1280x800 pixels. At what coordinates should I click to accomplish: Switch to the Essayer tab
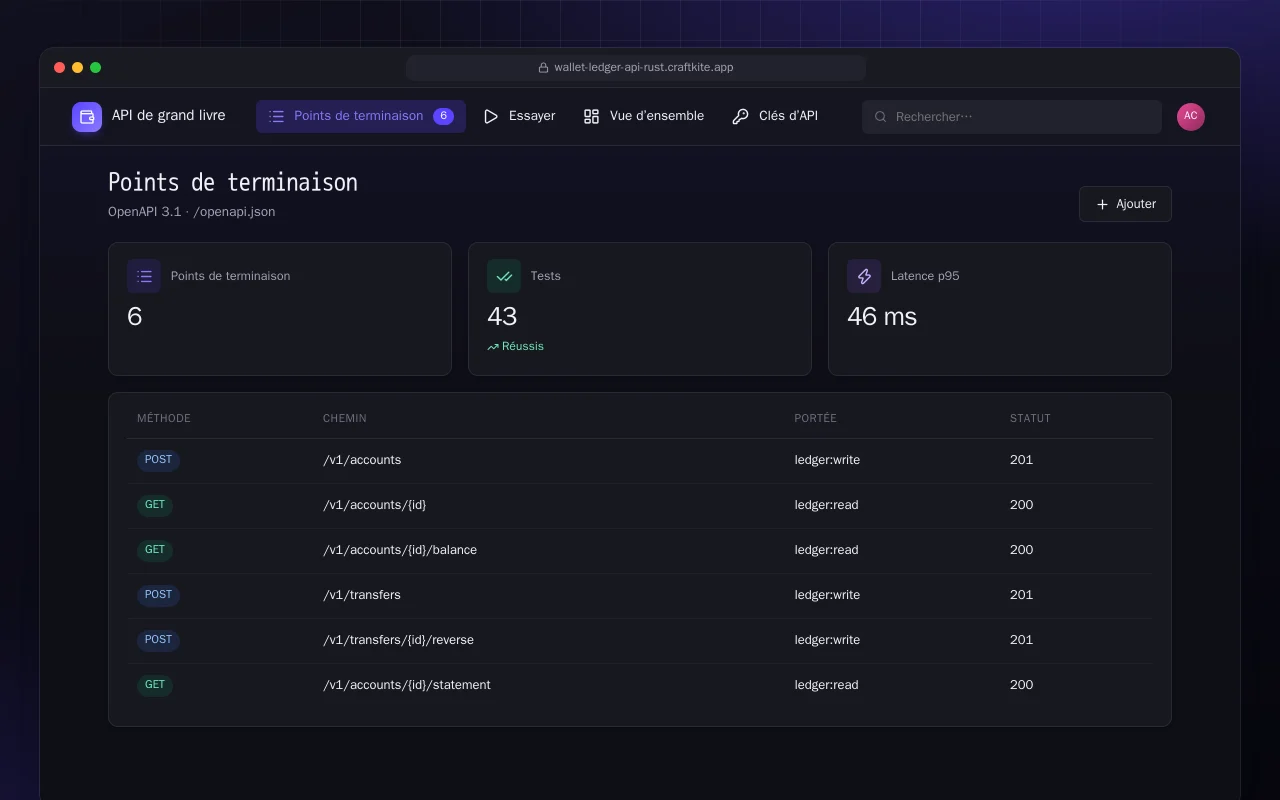click(x=520, y=116)
